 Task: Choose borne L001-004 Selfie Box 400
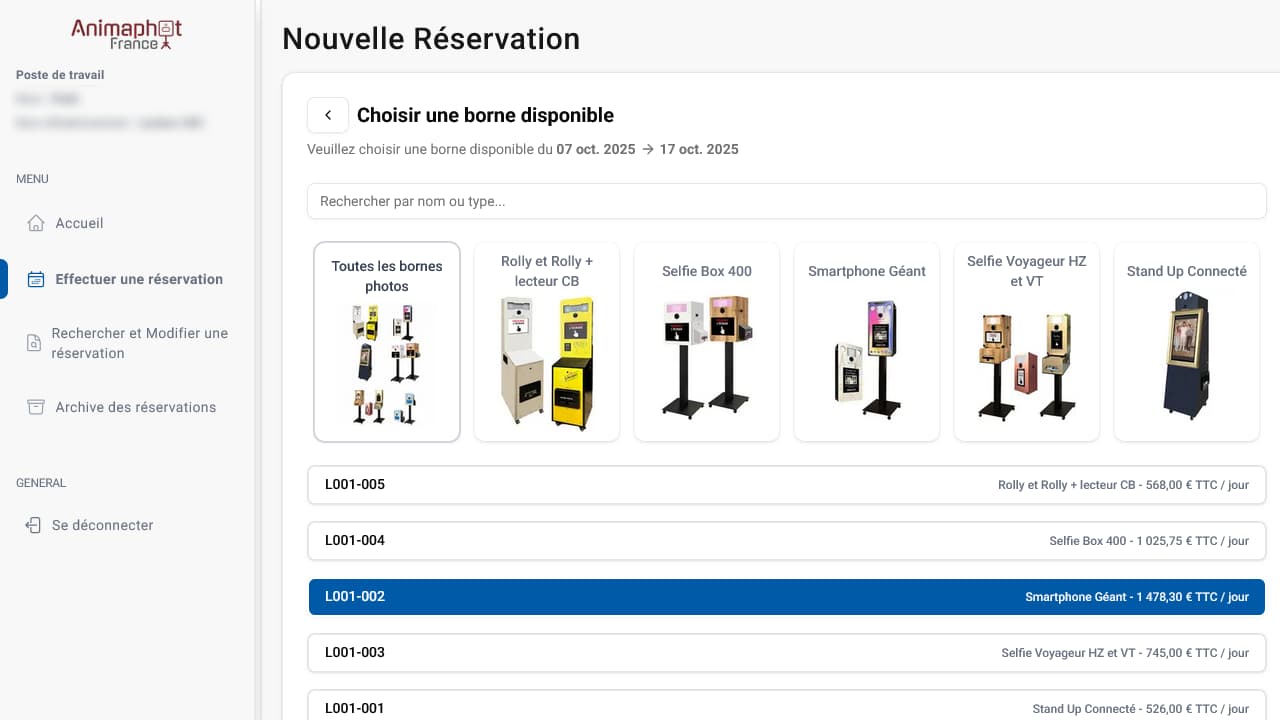pyautogui.click(x=786, y=541)
